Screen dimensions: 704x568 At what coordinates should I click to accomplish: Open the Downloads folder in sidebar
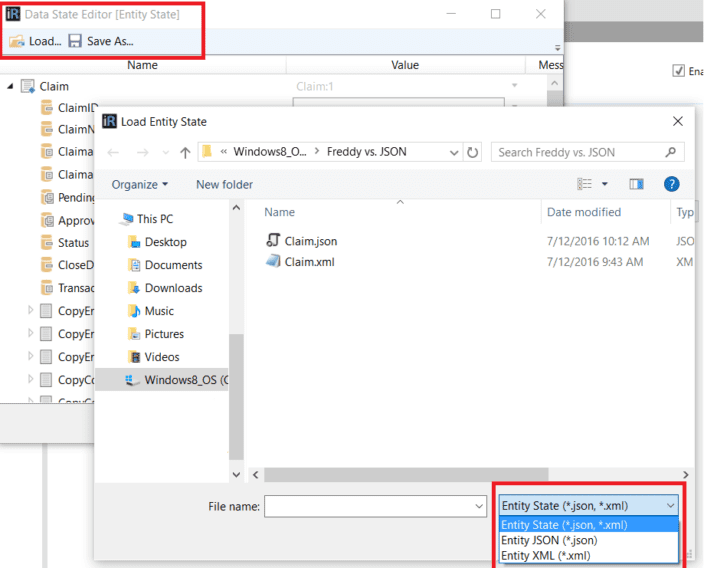(x=173, y=288)
